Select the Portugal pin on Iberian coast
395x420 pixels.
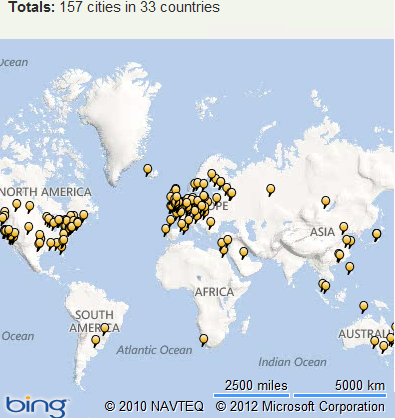coord(166,229)
